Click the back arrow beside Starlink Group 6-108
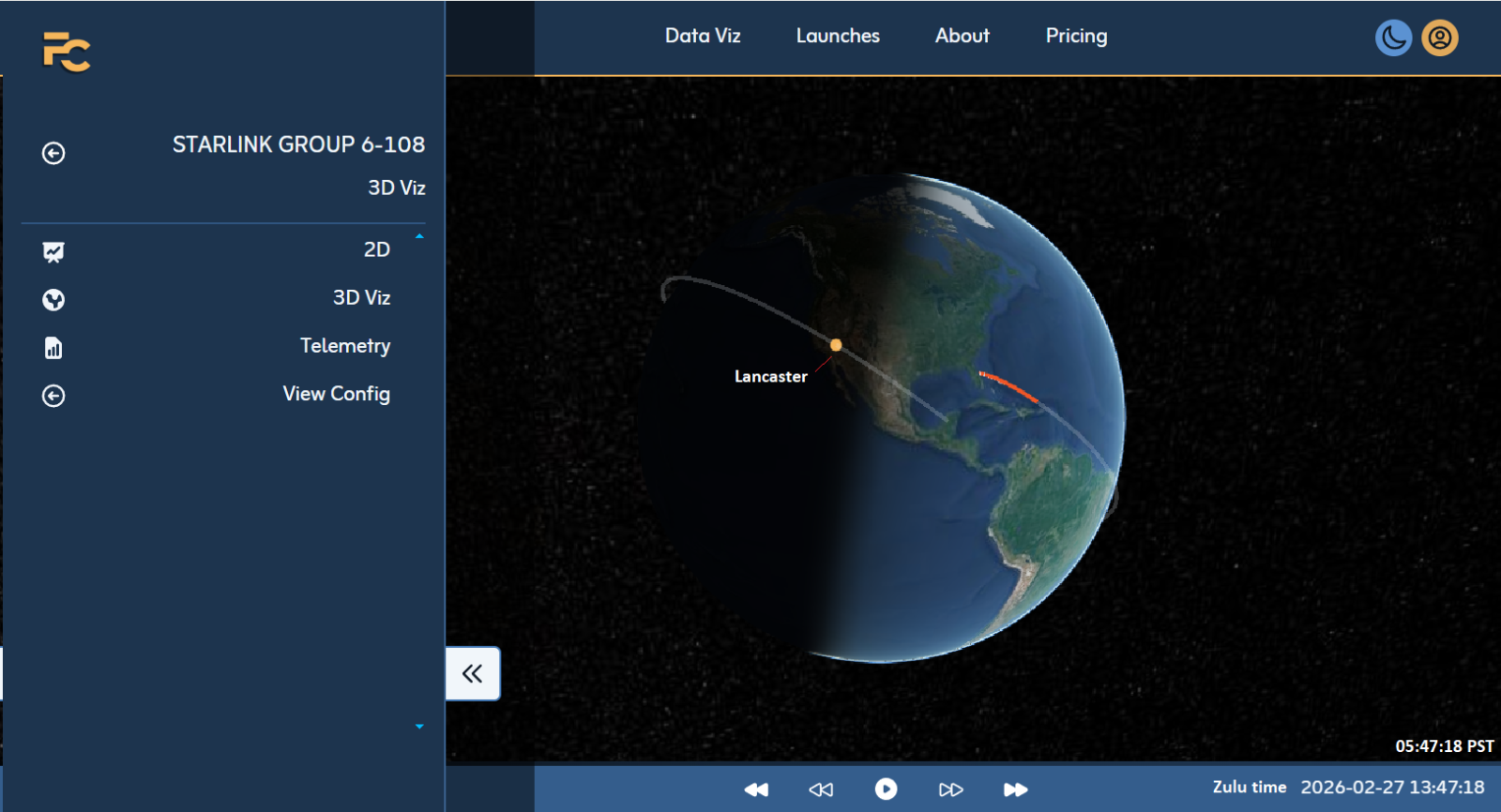The height and width of the screenshot is (812, 1501). tap(53, 153)
